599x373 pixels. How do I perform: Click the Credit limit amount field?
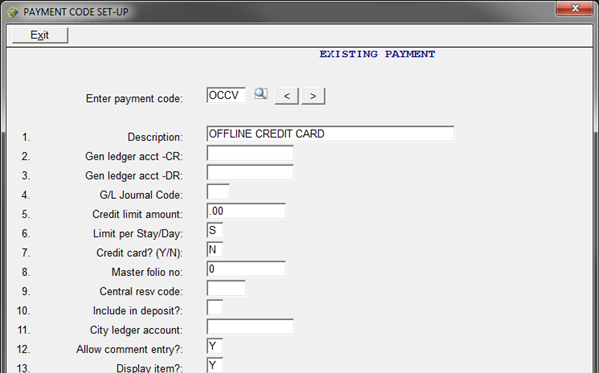(246, 211)
